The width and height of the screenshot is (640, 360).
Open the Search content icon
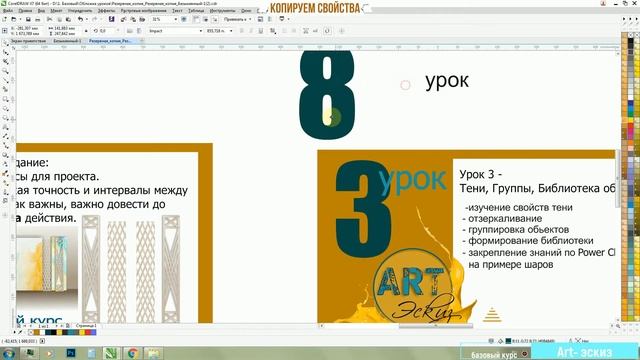click(111, 19)
